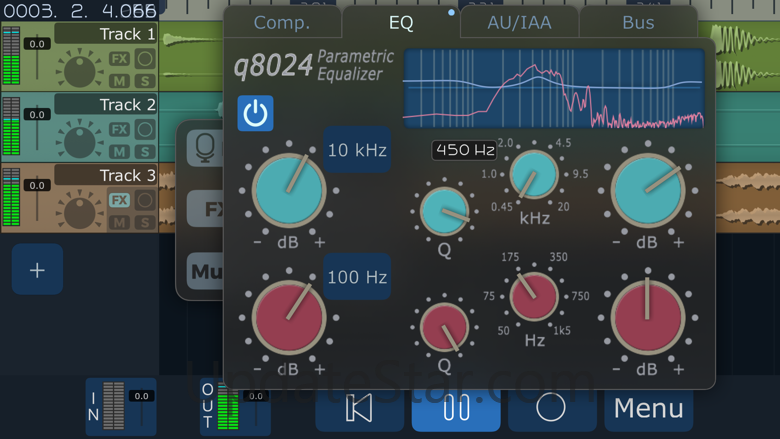The image size is (780, 439).
Task: Select the 10 kHz high shelf frequency
Action: [357, 150]
